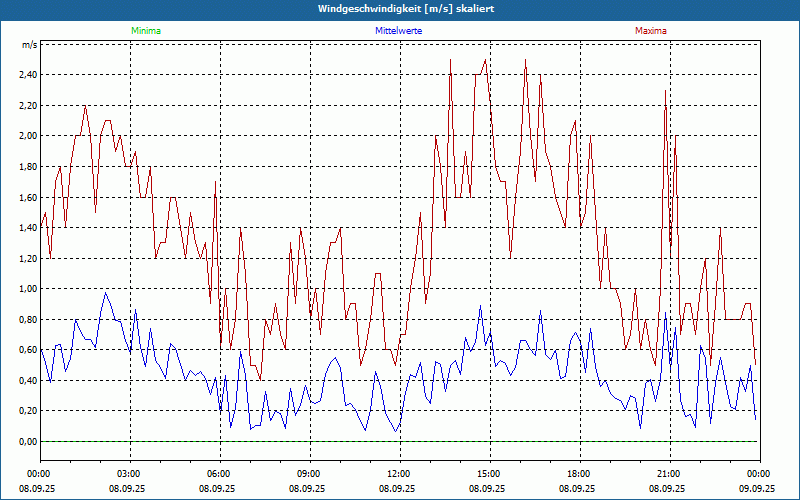Select the 21:00 time axis label
Viewport: 800px width, 500px height.
(669, 474)
